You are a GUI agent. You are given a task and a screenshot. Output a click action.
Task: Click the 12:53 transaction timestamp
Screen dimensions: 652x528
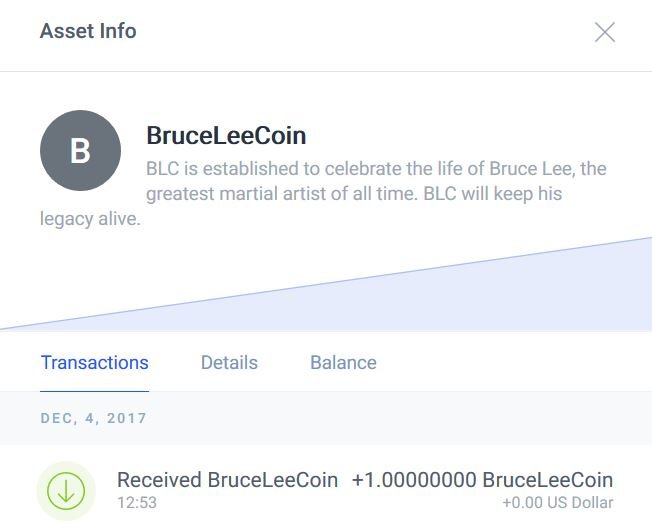pyautogui.click(x=137, y=503)
